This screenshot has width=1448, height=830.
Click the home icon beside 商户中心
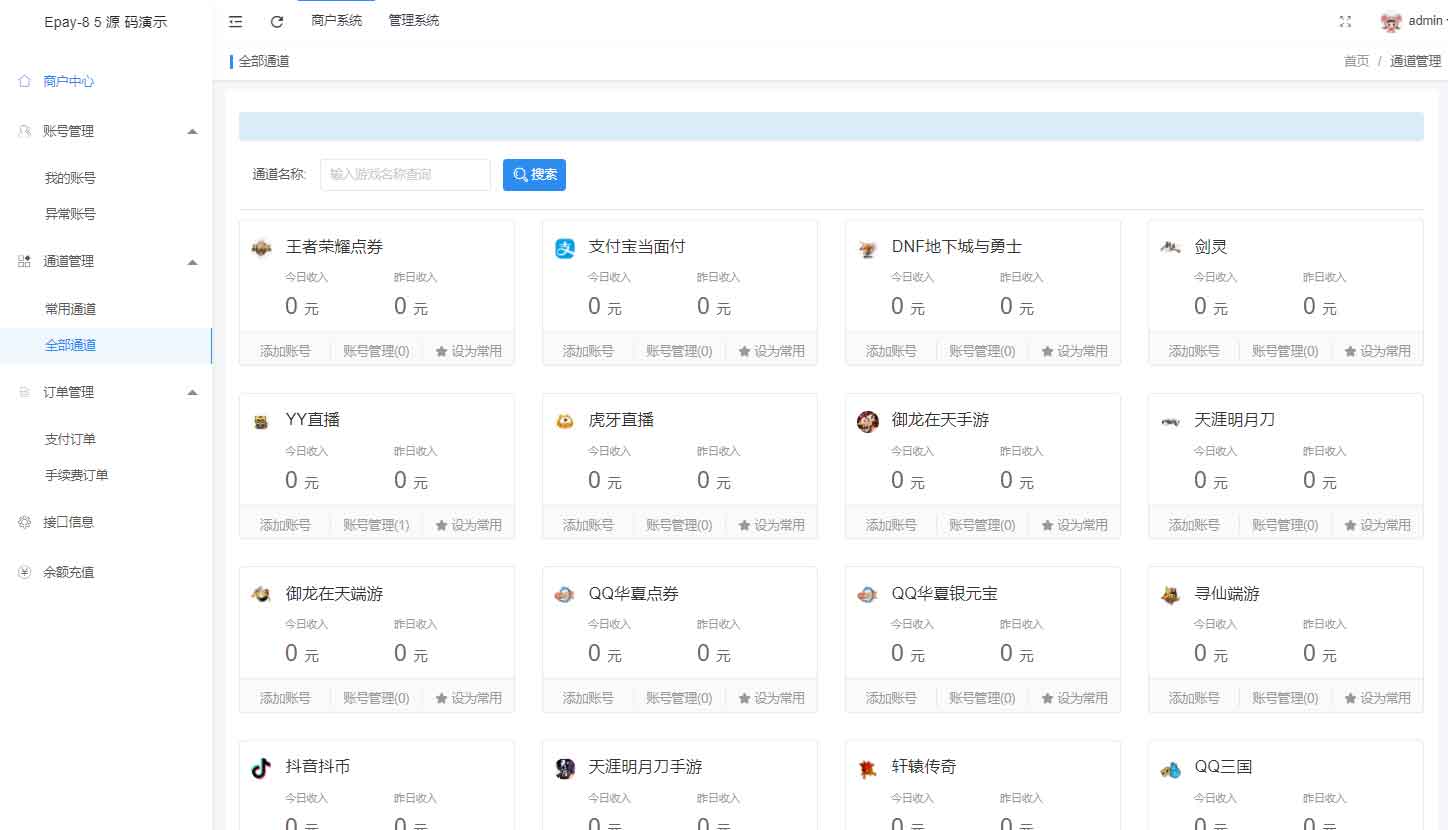(25, 81)
